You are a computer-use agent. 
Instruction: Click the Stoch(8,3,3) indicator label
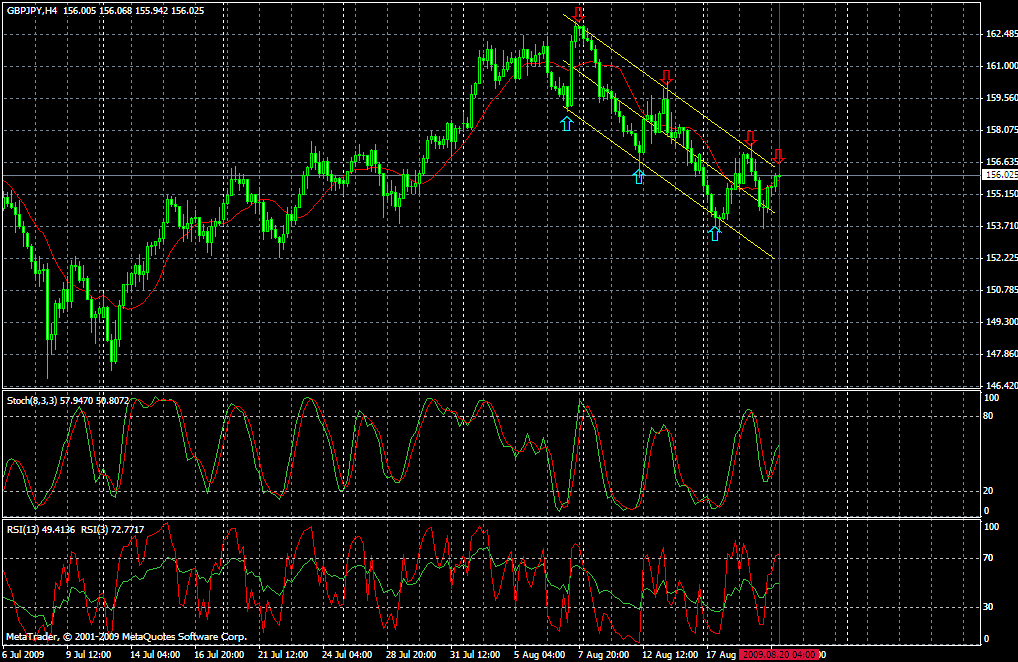coord(40,396)
